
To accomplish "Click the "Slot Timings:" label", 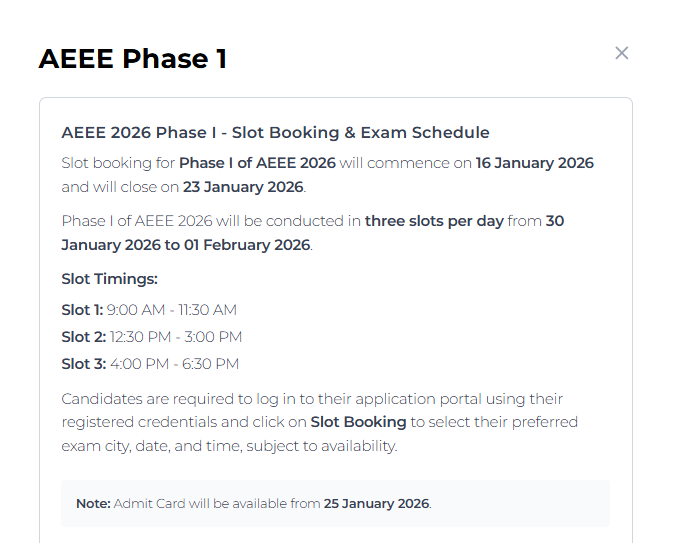I will point(110,279).
